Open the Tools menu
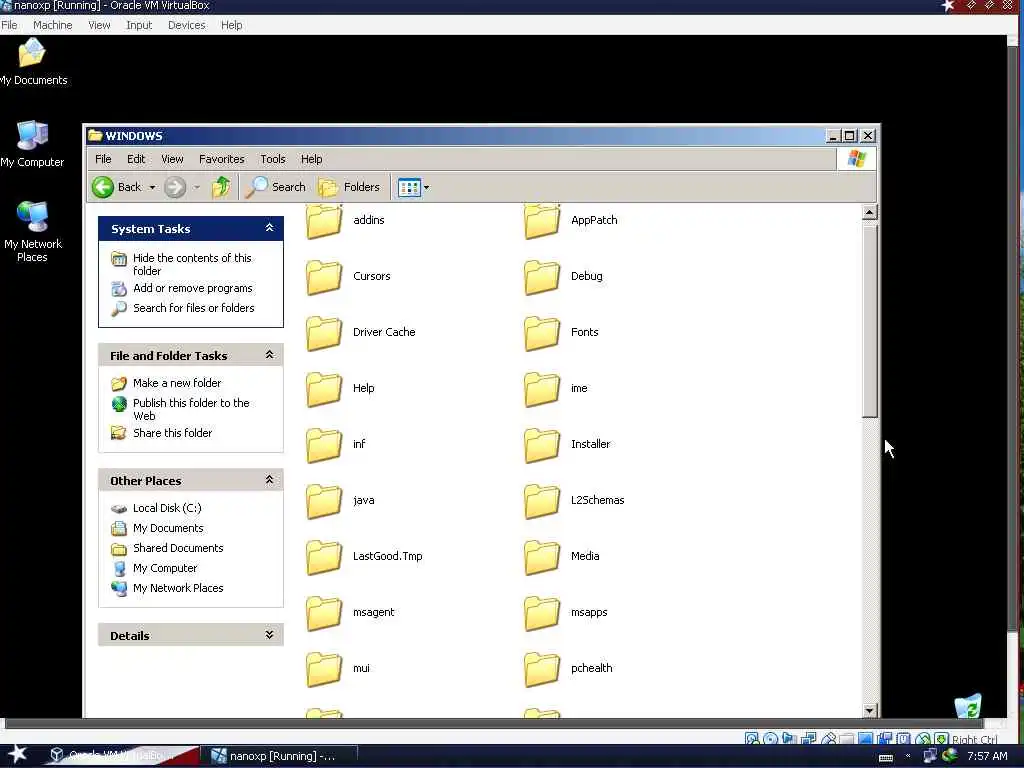1024x768 pixels. (273, 159)
